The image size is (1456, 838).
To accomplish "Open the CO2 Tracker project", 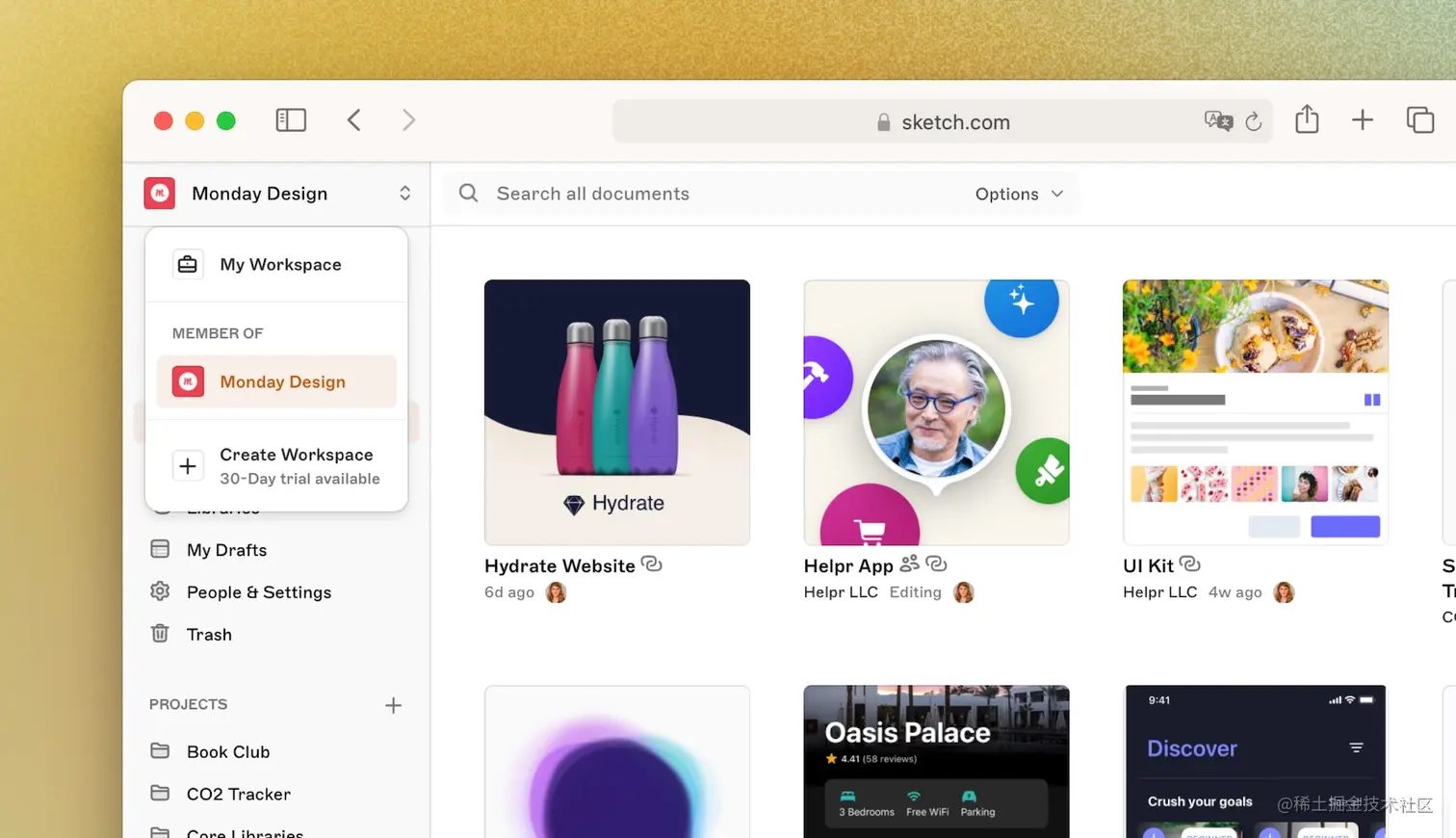I will (x=239, y=795).
